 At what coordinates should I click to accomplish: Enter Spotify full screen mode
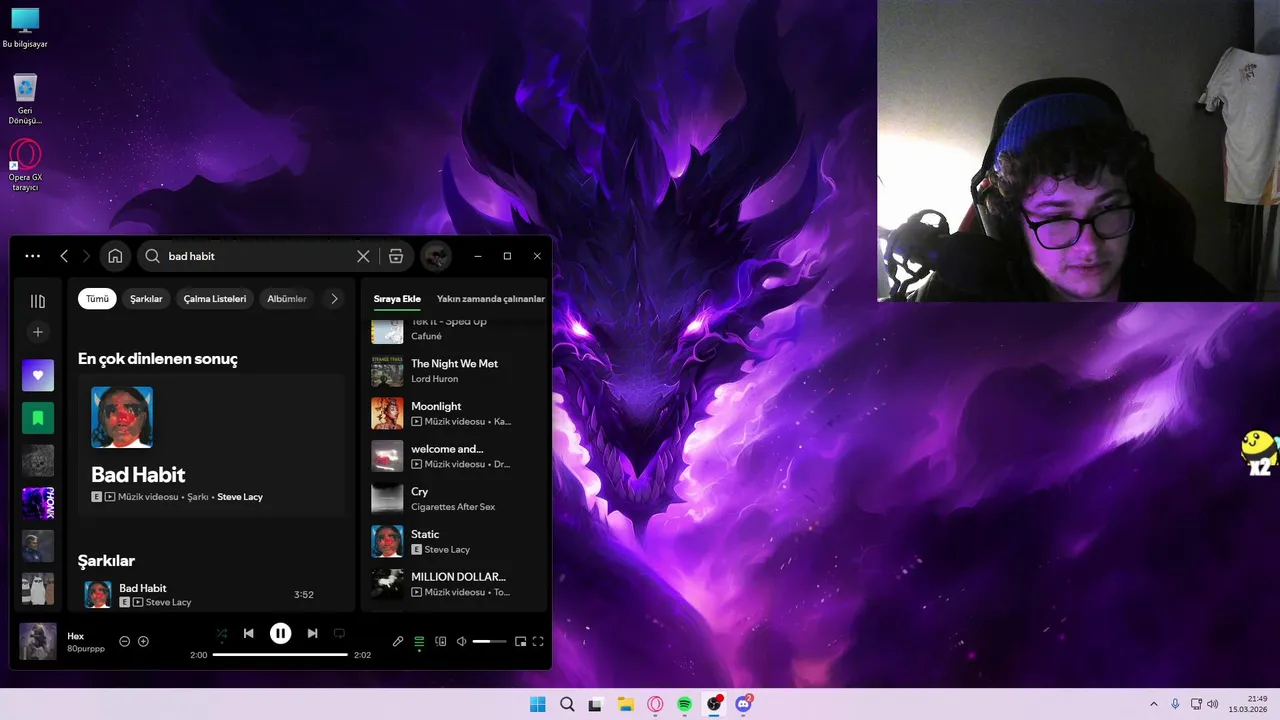pos(538,641)
